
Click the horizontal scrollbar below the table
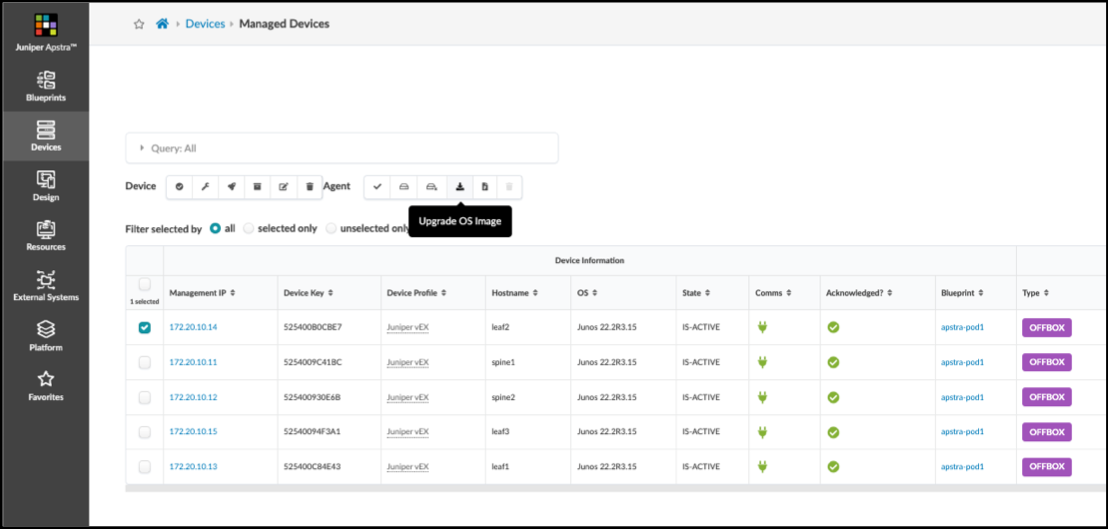click(x=600, y=488)
